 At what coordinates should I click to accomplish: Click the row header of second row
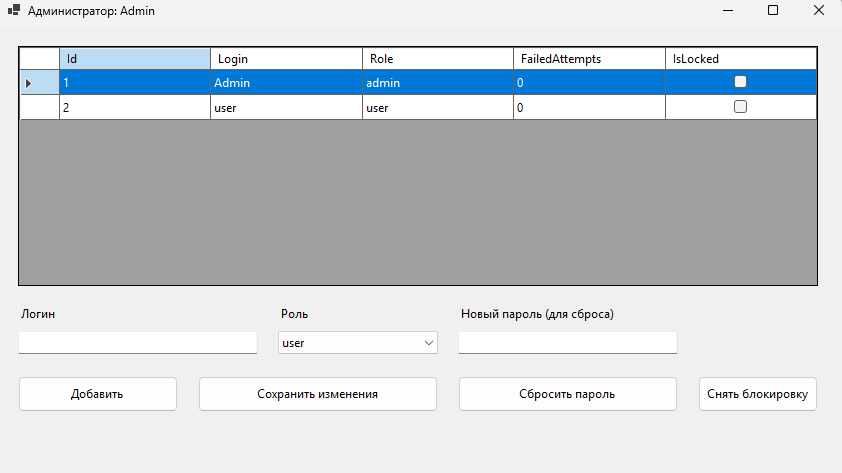coord(39,107)
